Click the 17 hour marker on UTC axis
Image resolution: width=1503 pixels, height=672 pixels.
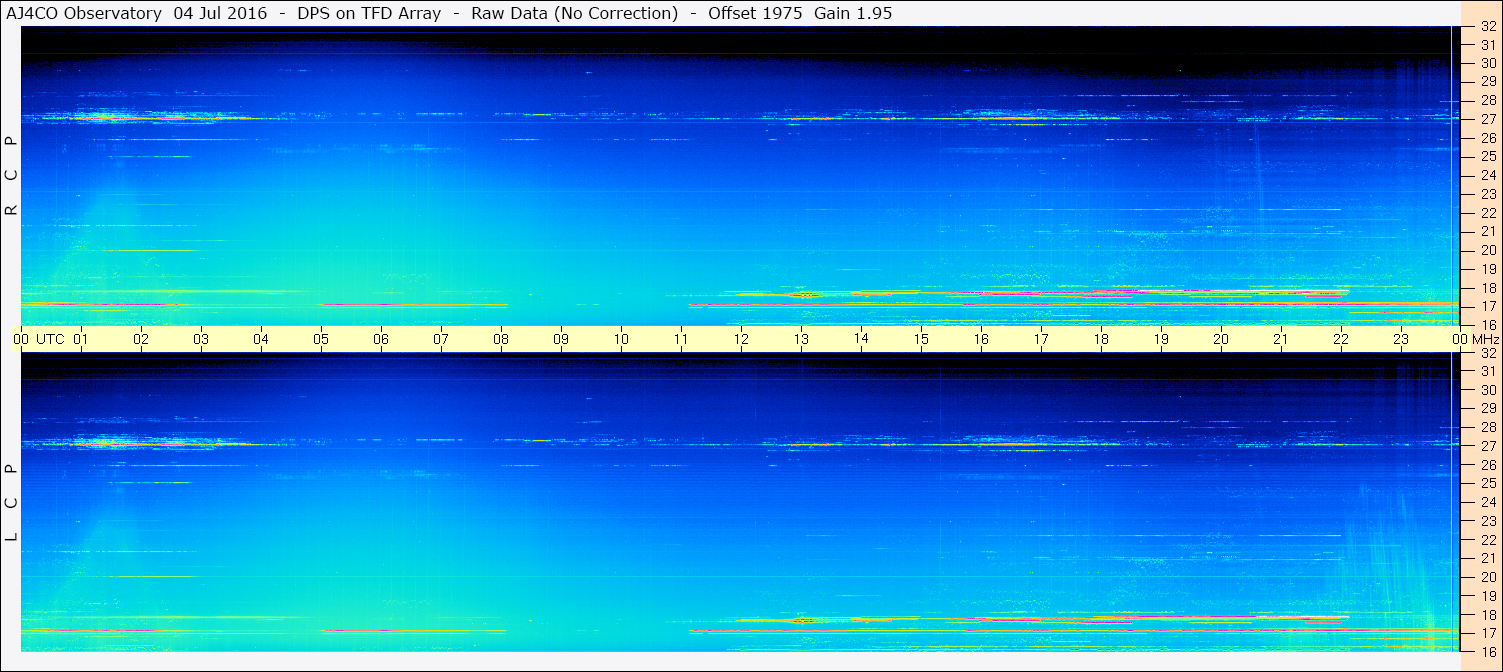tap(1041, 339)
